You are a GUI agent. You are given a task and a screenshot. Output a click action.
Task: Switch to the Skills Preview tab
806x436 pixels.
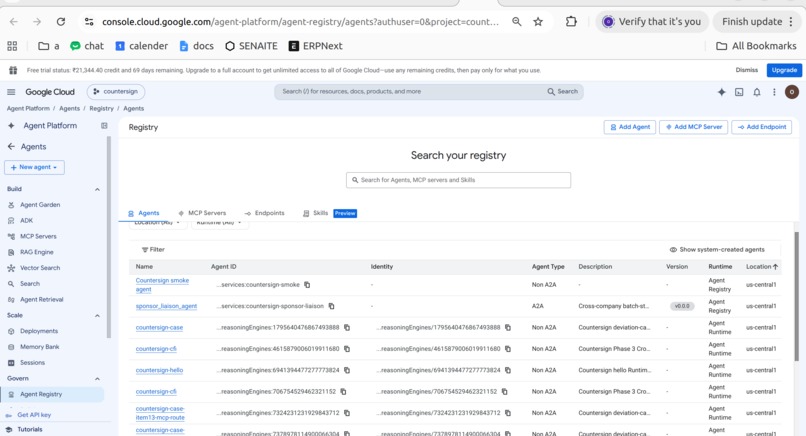pyautogui.click(x=329, y=213)
